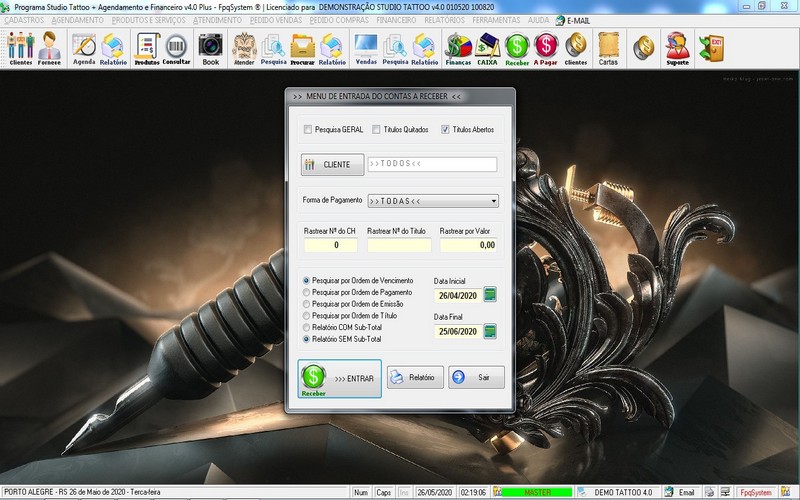Open the Fornece supplier icon

tap(49, 48)
